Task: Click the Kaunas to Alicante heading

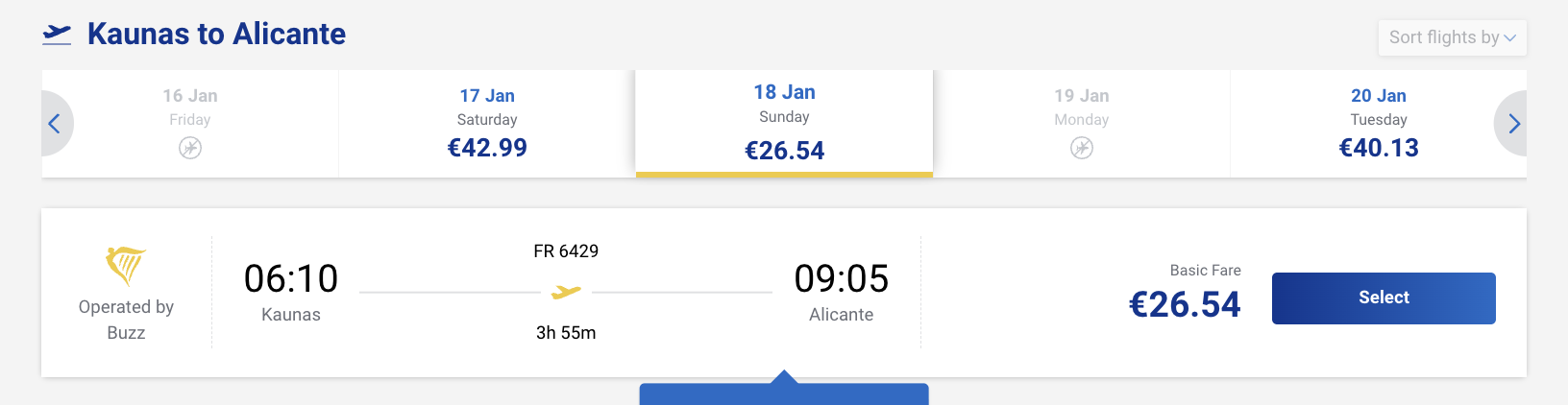Action: point(216,35)
